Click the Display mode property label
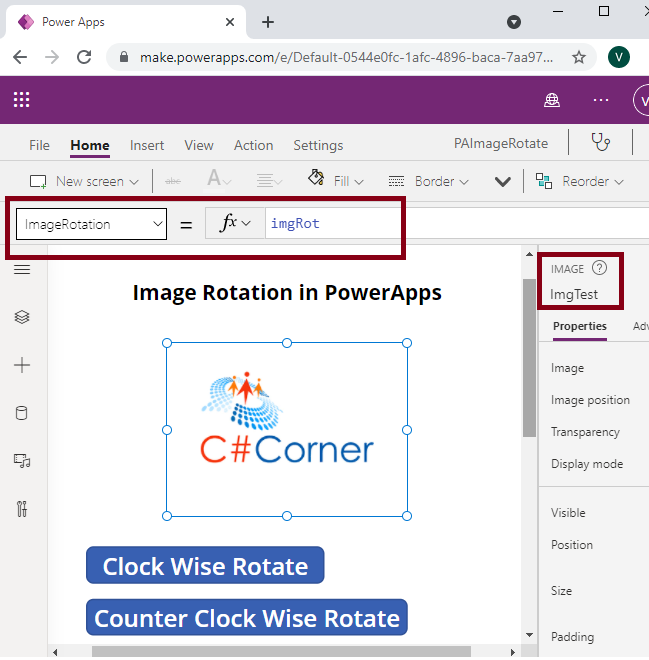Screen dimensions: 649x660 [587, 464]
